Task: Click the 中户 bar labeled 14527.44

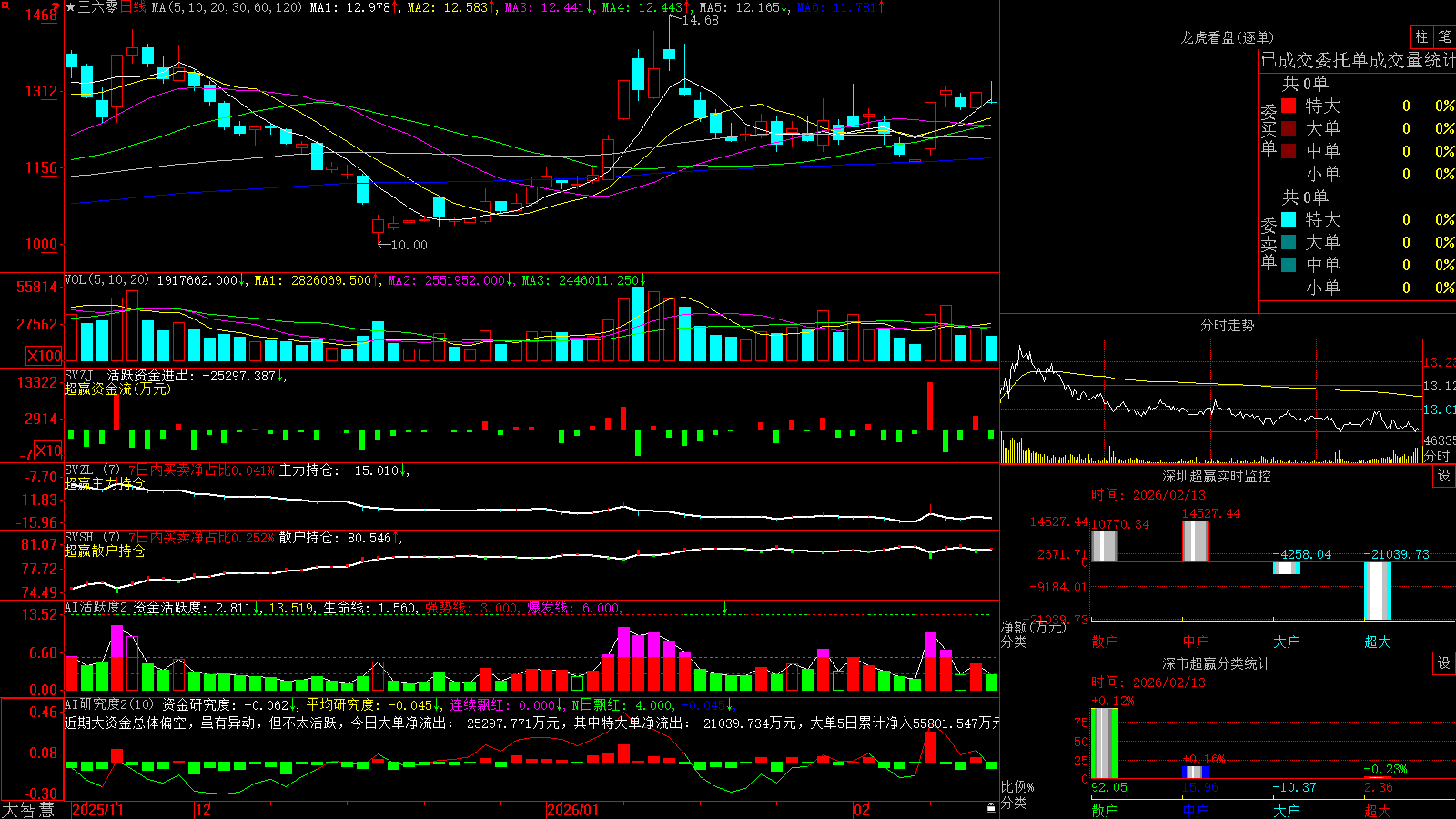Action: [1196, 541]
